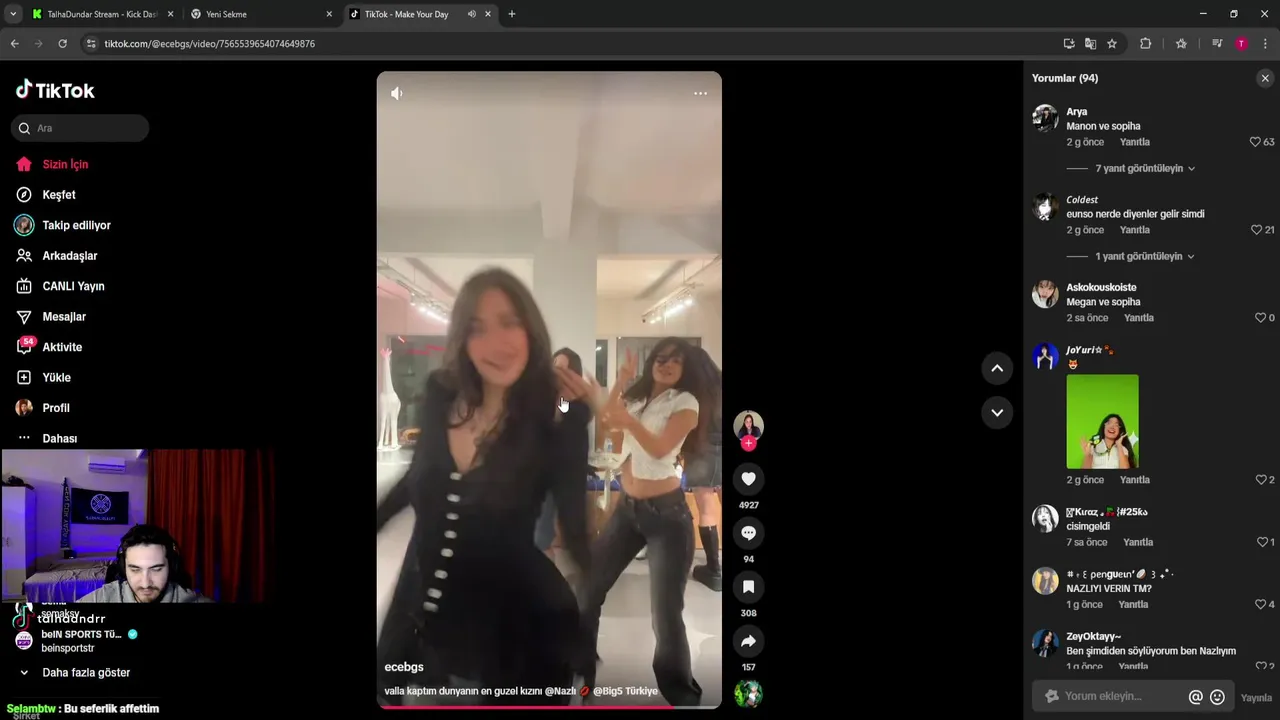Open green image in JoYuri's comment

[1102, 421]
